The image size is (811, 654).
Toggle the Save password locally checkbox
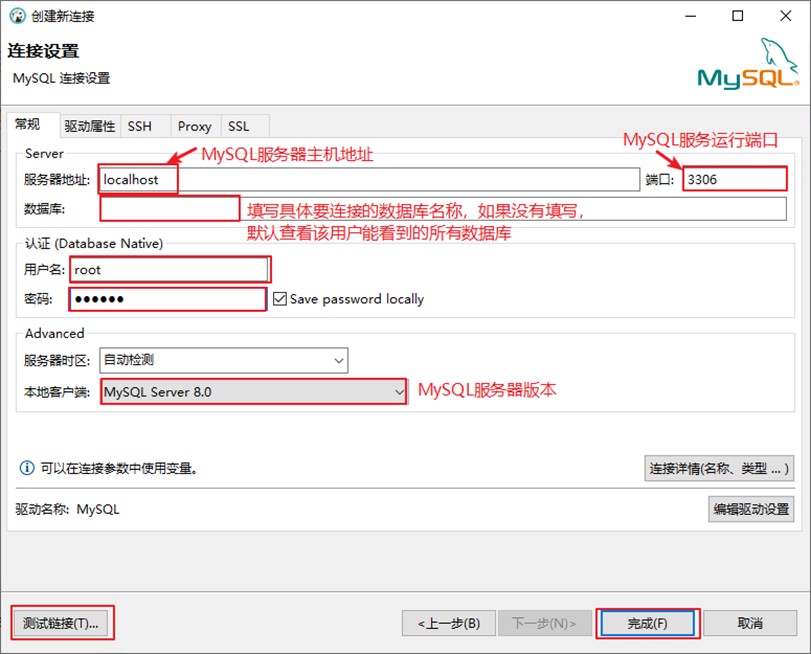pos(282,298)
